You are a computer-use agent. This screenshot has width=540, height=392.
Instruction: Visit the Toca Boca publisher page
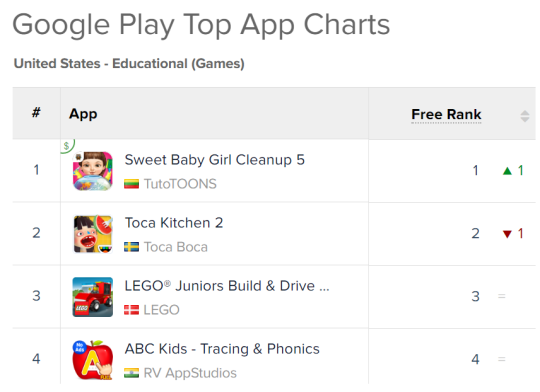pyautogui.click(x=176, y=247)
